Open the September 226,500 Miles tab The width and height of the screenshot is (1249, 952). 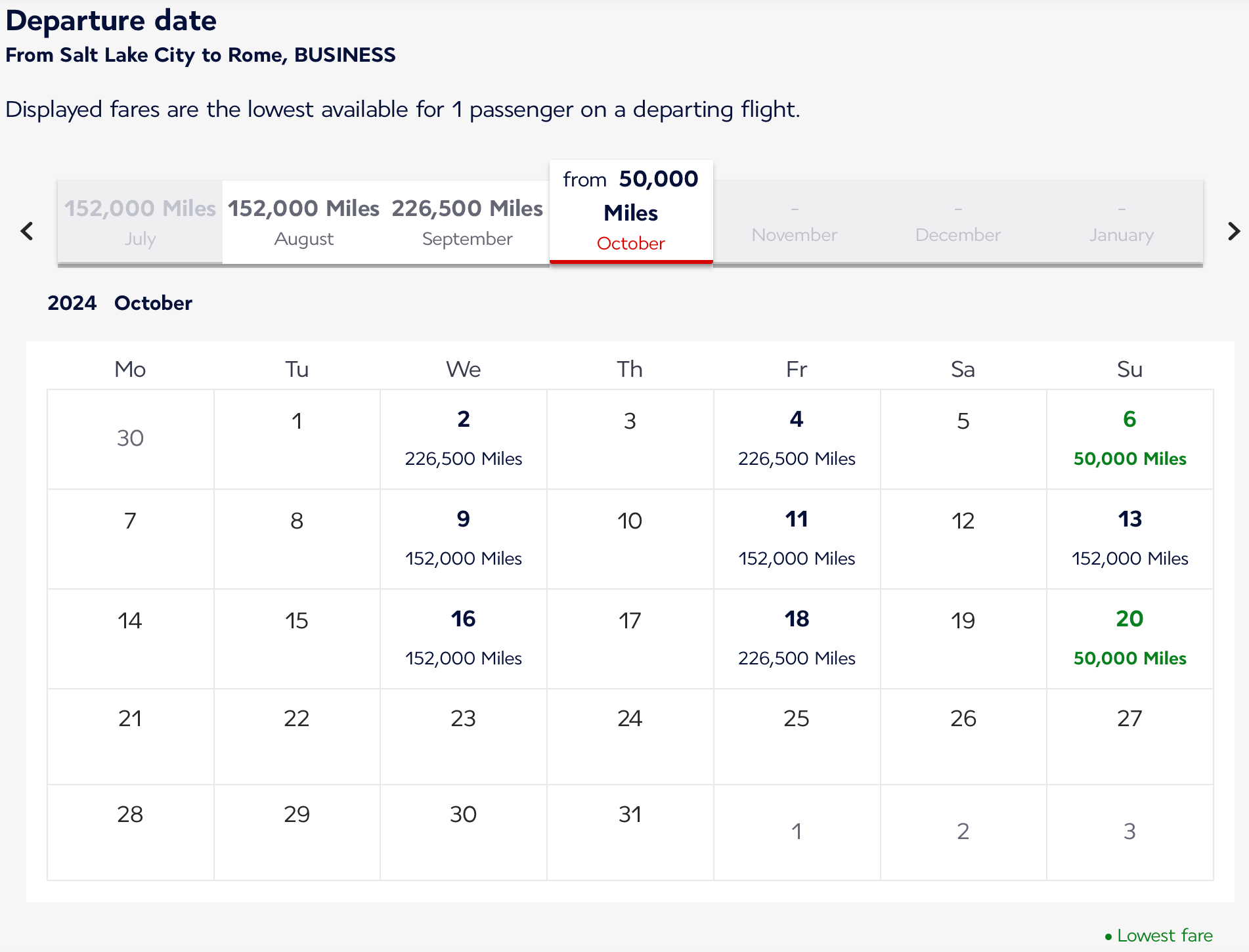[x=467, y=223]
